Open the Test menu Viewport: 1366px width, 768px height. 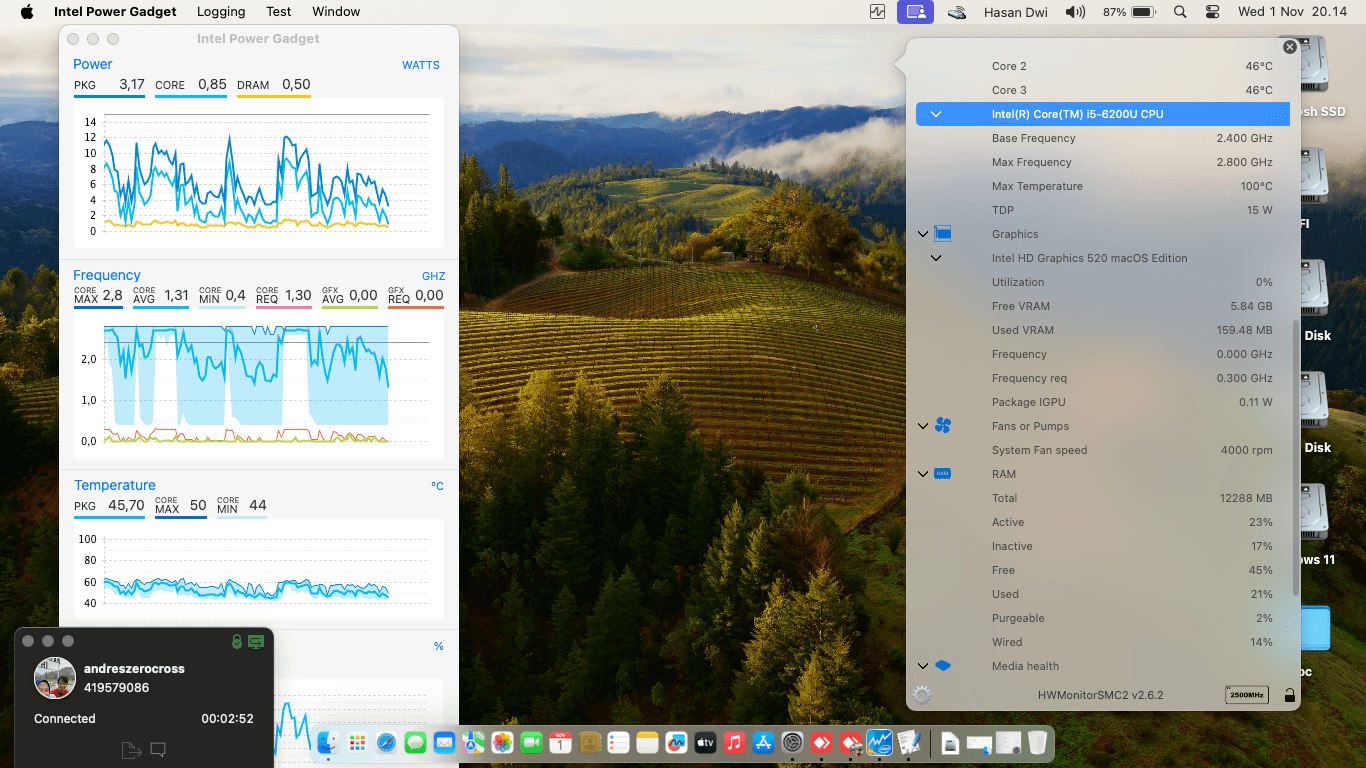pos(279,12)
